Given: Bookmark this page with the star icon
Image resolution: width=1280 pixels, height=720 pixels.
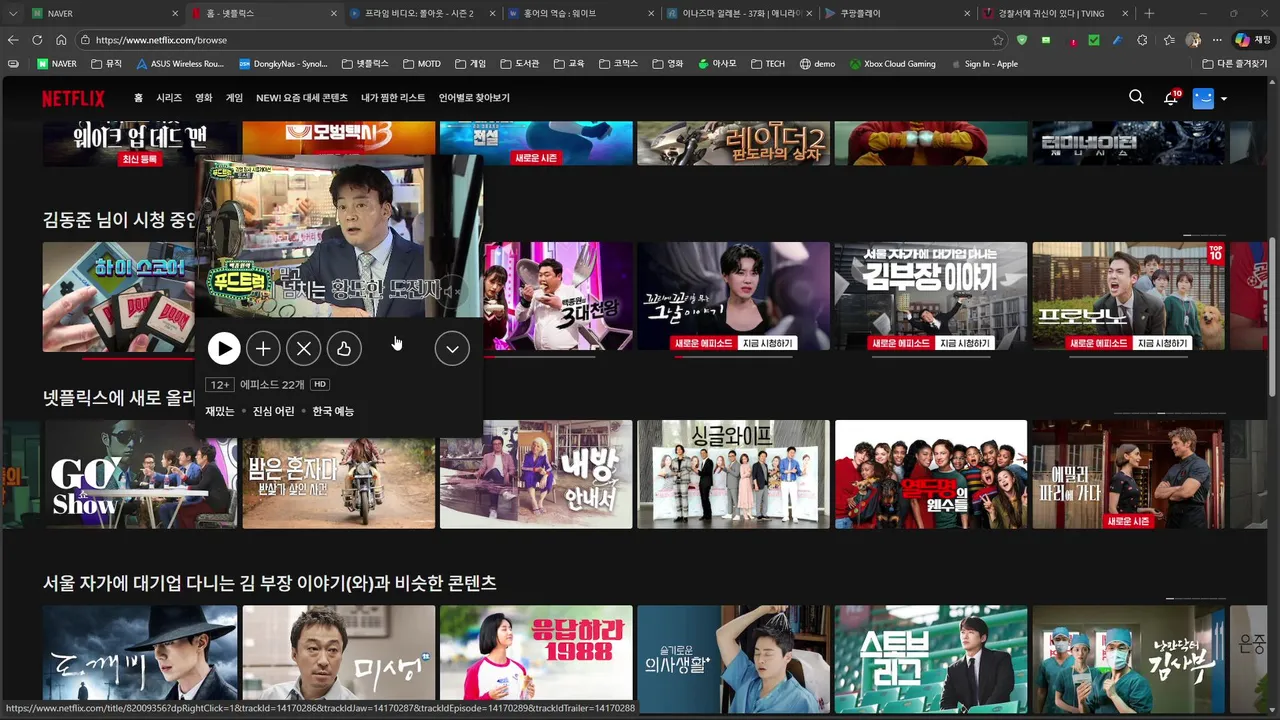Looking at the screenshot, I should [998, 40].
